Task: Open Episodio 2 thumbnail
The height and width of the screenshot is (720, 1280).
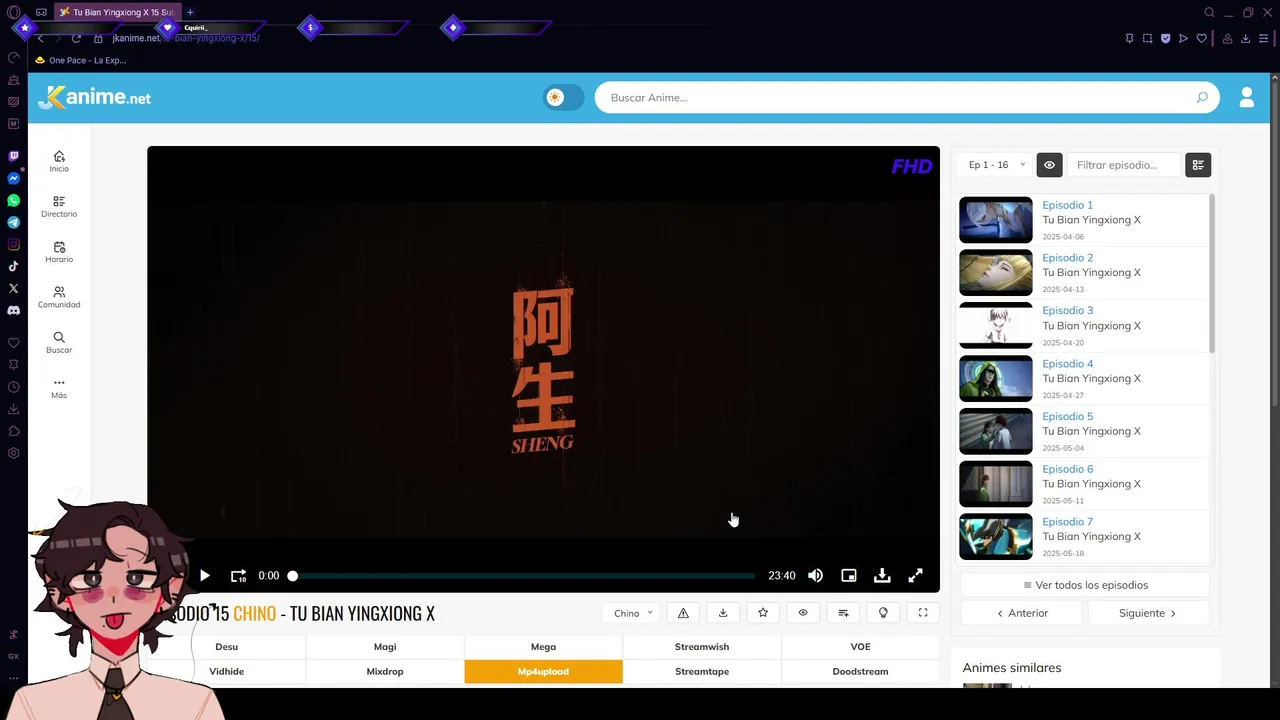Action: tap(996, 273)
